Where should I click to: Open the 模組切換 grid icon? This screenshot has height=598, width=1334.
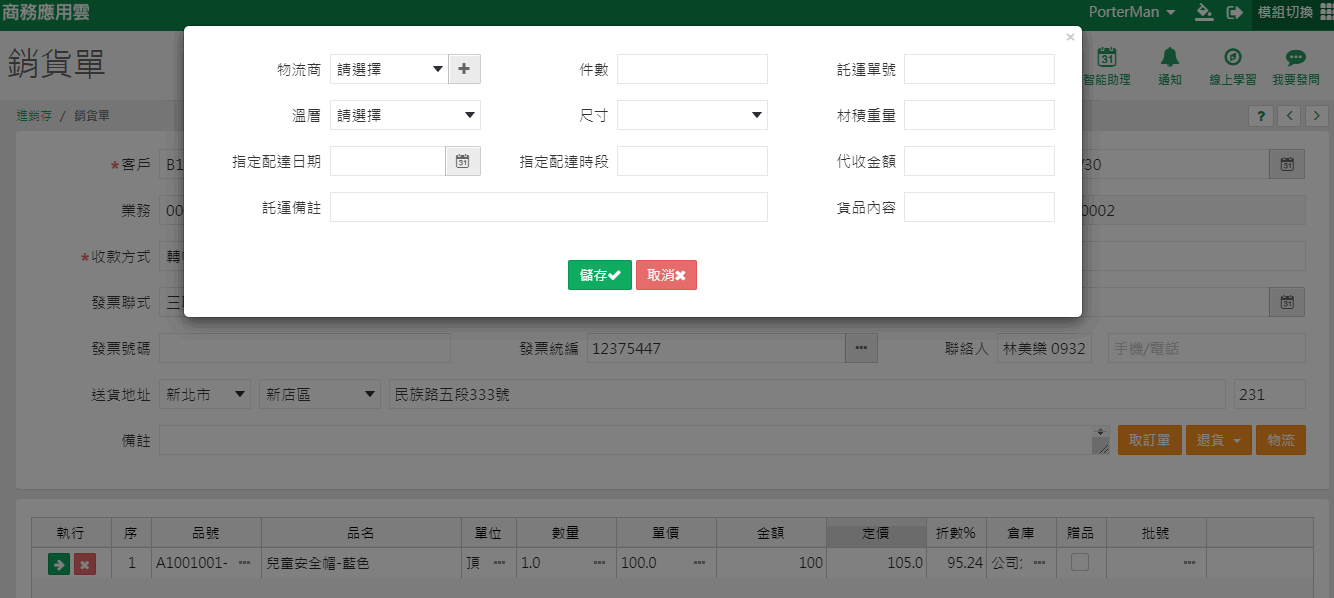coord(1326,12)
